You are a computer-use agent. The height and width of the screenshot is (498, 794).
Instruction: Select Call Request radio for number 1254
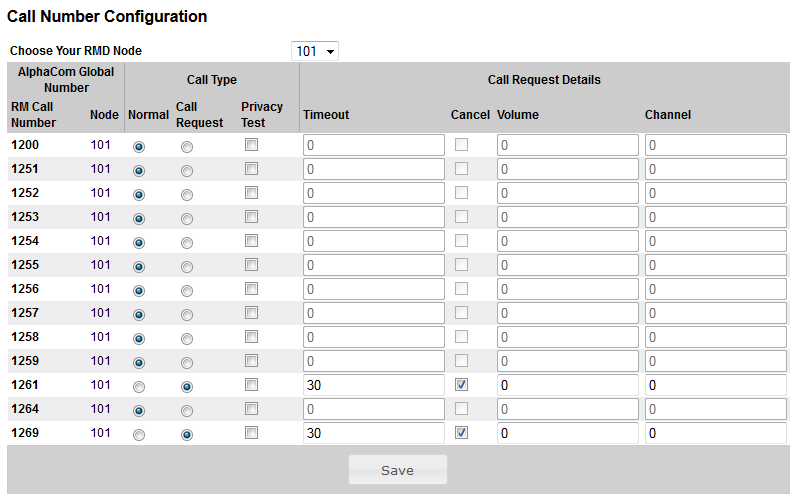pos(187,242)
